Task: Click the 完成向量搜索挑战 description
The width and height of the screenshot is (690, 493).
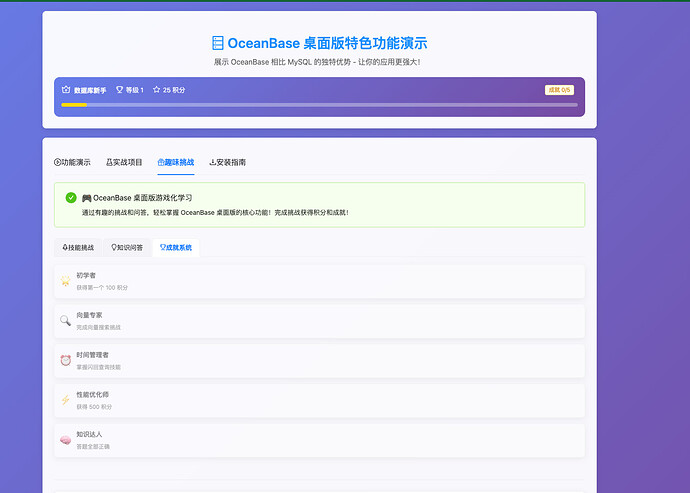Action: coord(99,327)
